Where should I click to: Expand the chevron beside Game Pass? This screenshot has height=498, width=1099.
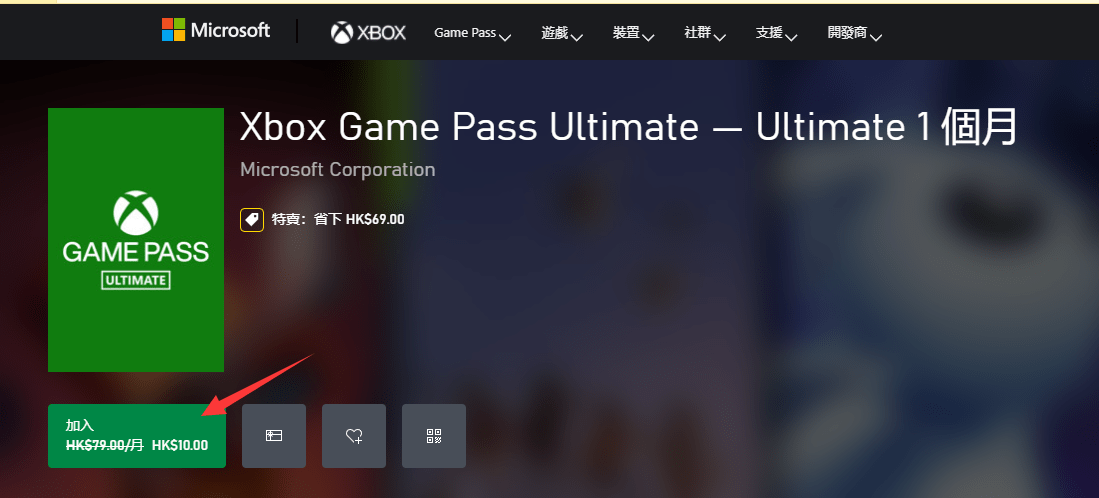click(x=505, y=36)
